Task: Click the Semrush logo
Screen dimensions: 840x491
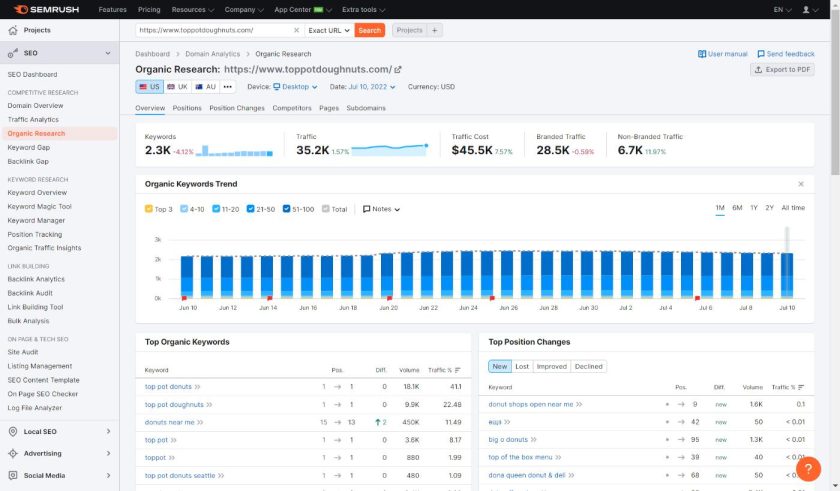Action: (x=47, y=10)
